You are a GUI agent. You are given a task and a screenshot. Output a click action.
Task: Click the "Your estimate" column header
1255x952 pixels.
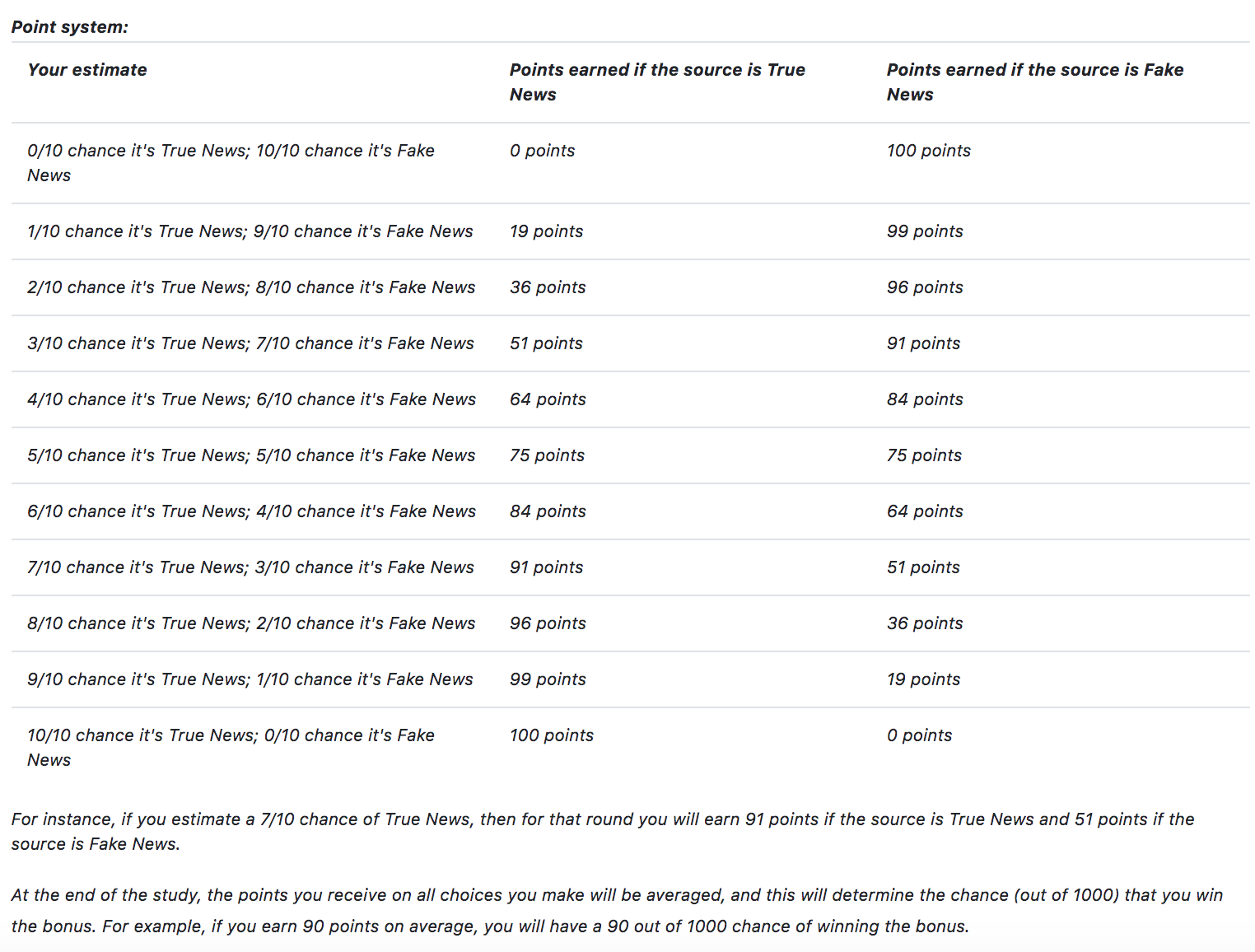point(87,70)
